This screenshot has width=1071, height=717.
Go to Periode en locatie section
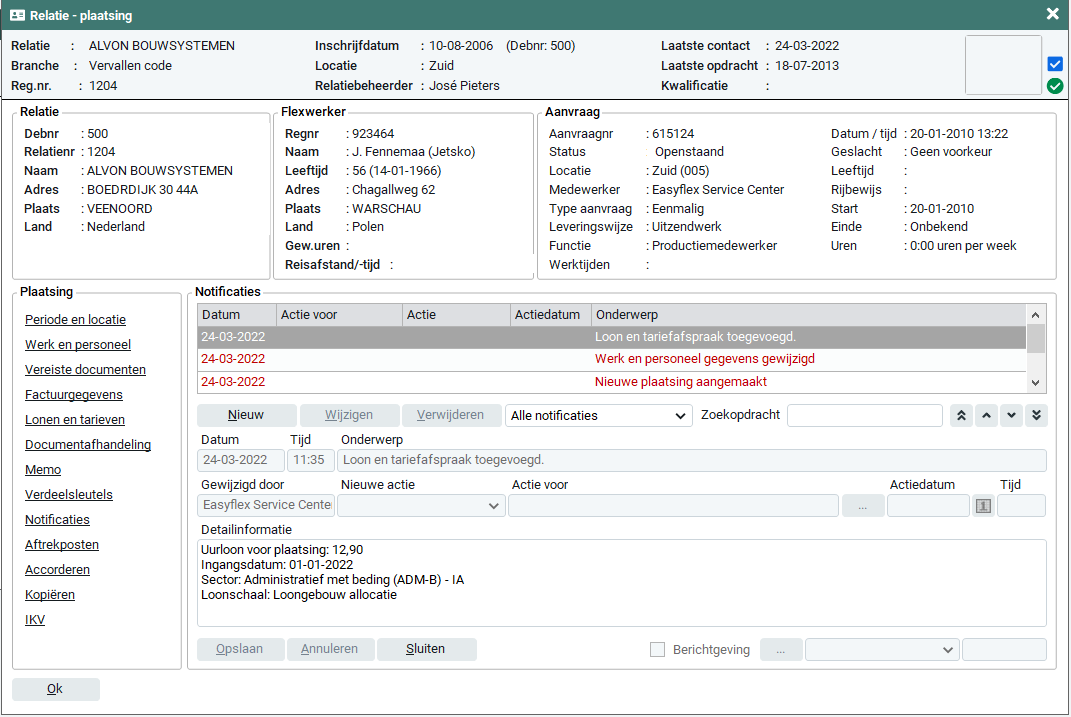[75, 320]
